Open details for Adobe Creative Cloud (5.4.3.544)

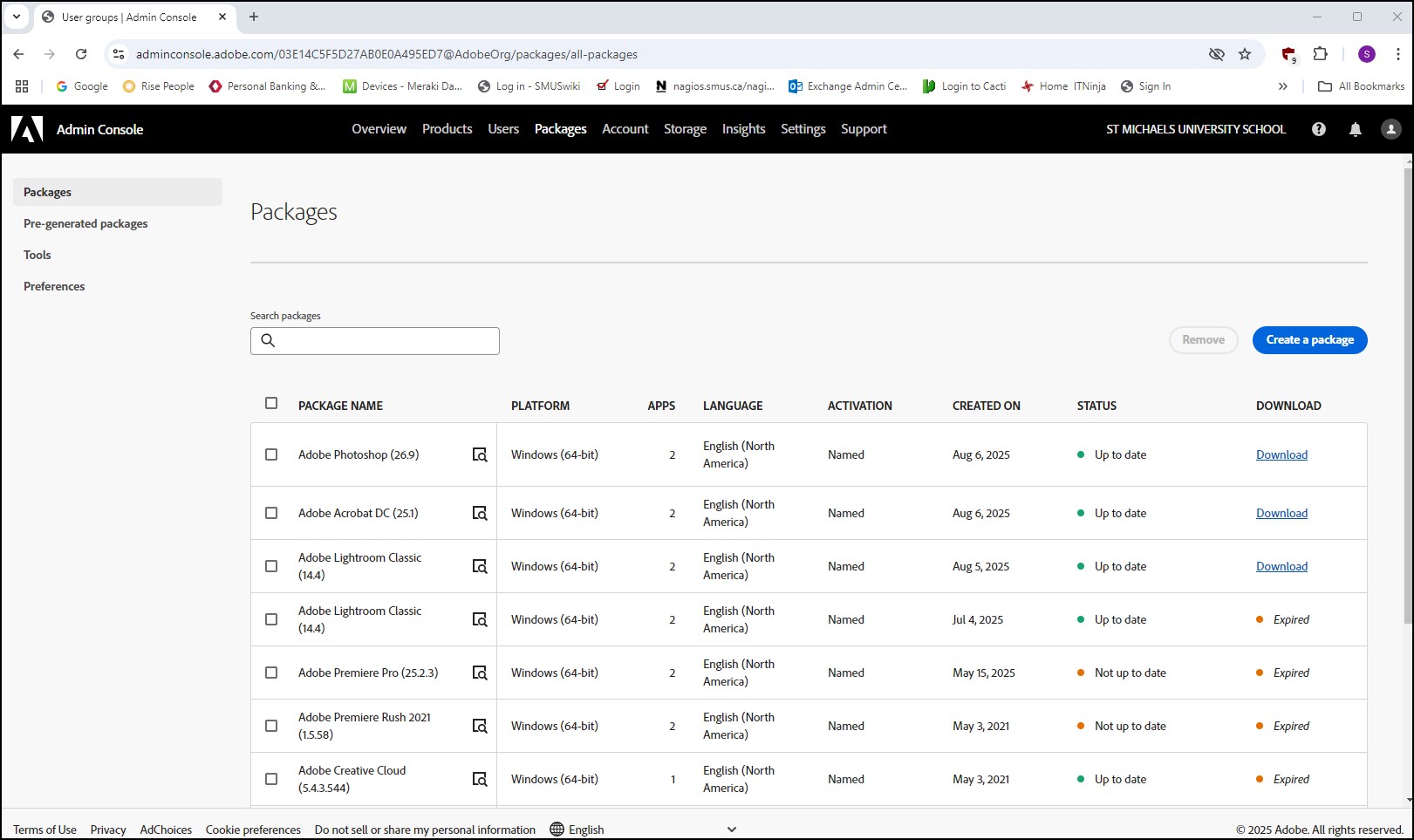(x=480, y=779)
